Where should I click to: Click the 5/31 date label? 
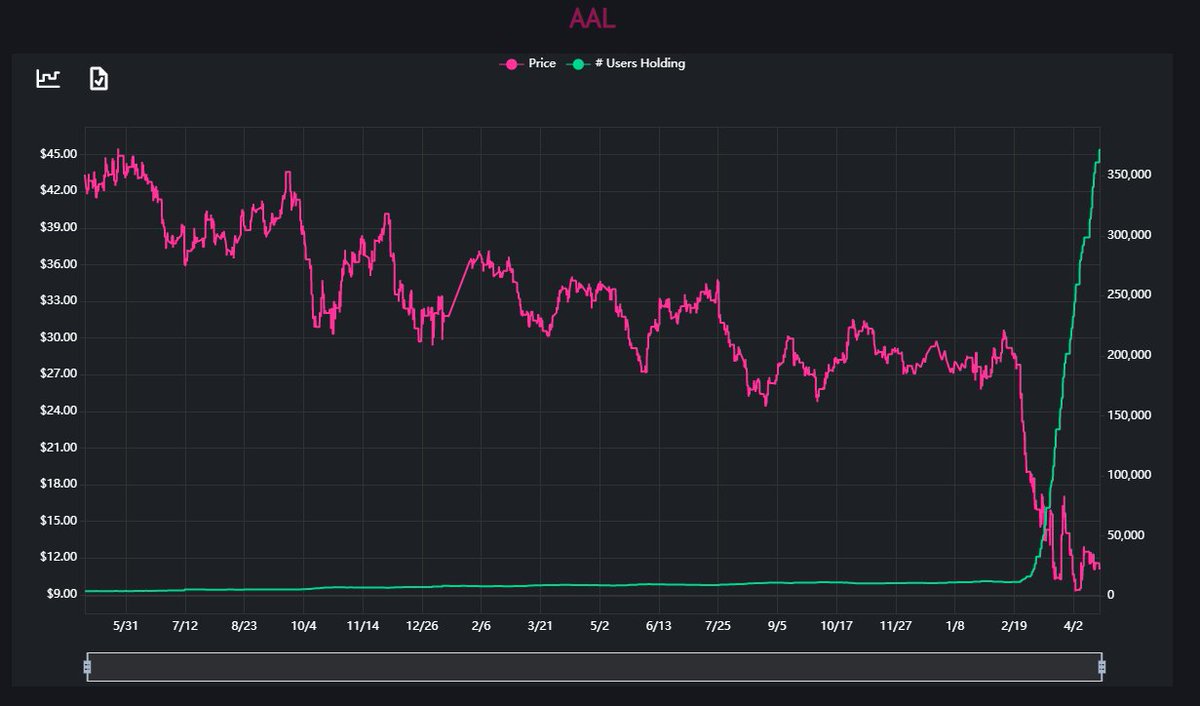pyautogui.click(x=126, y=626)
